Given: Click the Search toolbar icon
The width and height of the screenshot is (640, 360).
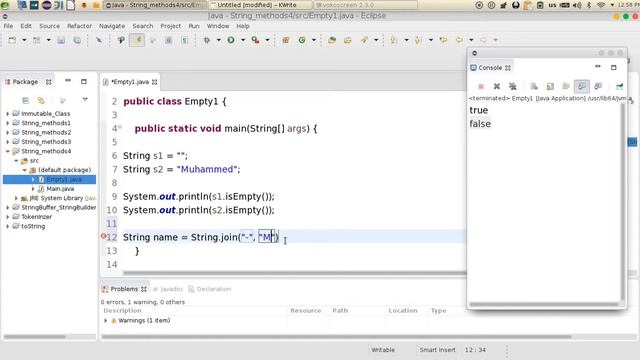Looking at the screenshot, I should click(x=364, y=40).
